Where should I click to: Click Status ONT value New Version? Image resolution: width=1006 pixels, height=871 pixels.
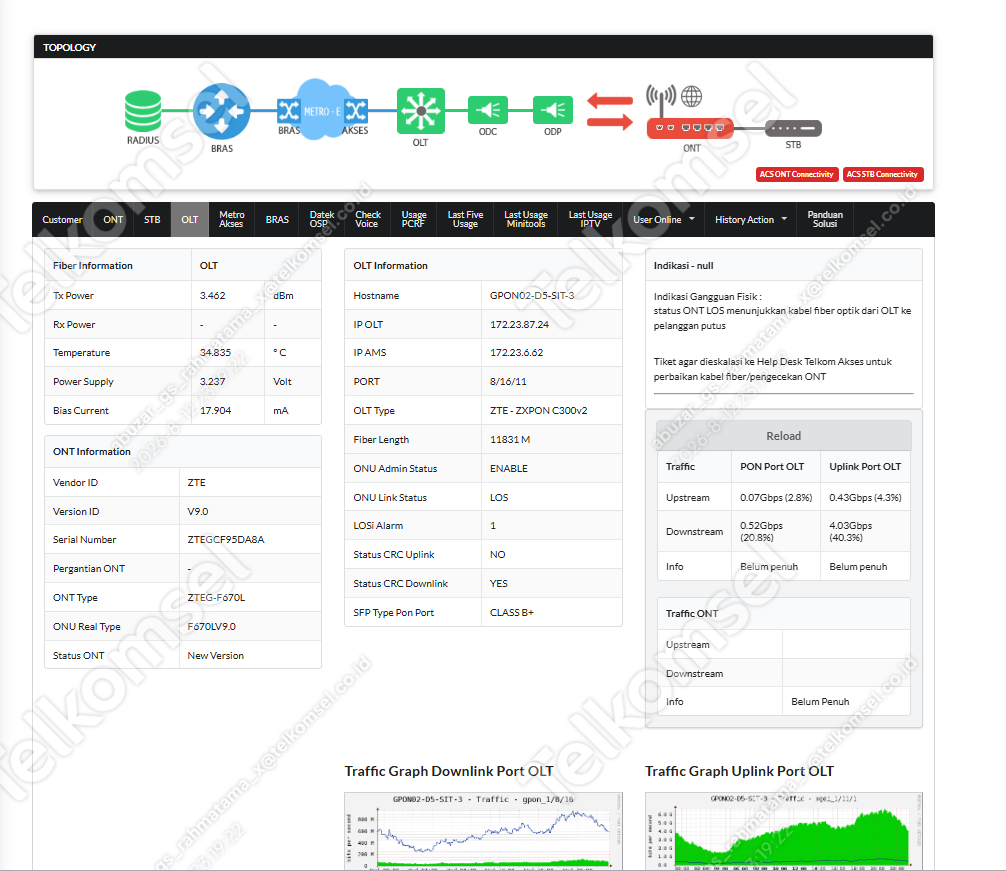[x=216, y=655]
